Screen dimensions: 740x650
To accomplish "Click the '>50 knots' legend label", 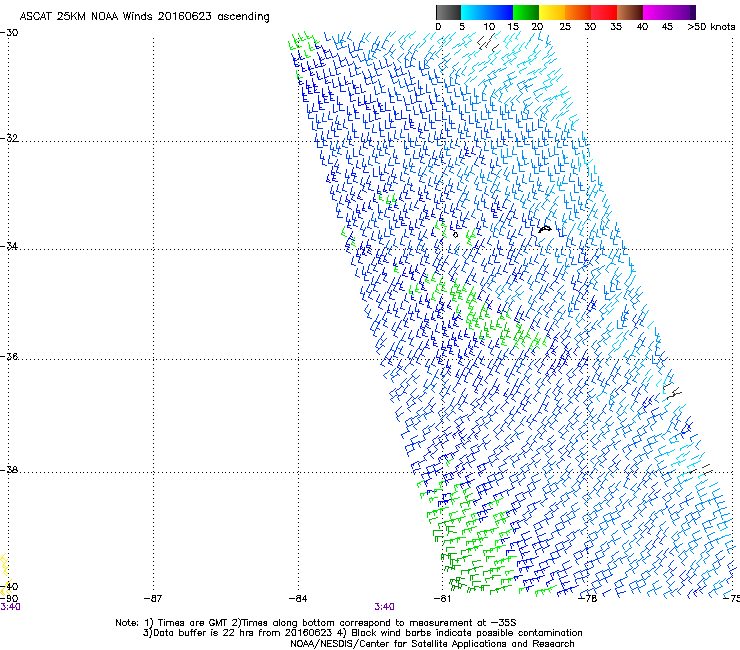I will [711, 27].
